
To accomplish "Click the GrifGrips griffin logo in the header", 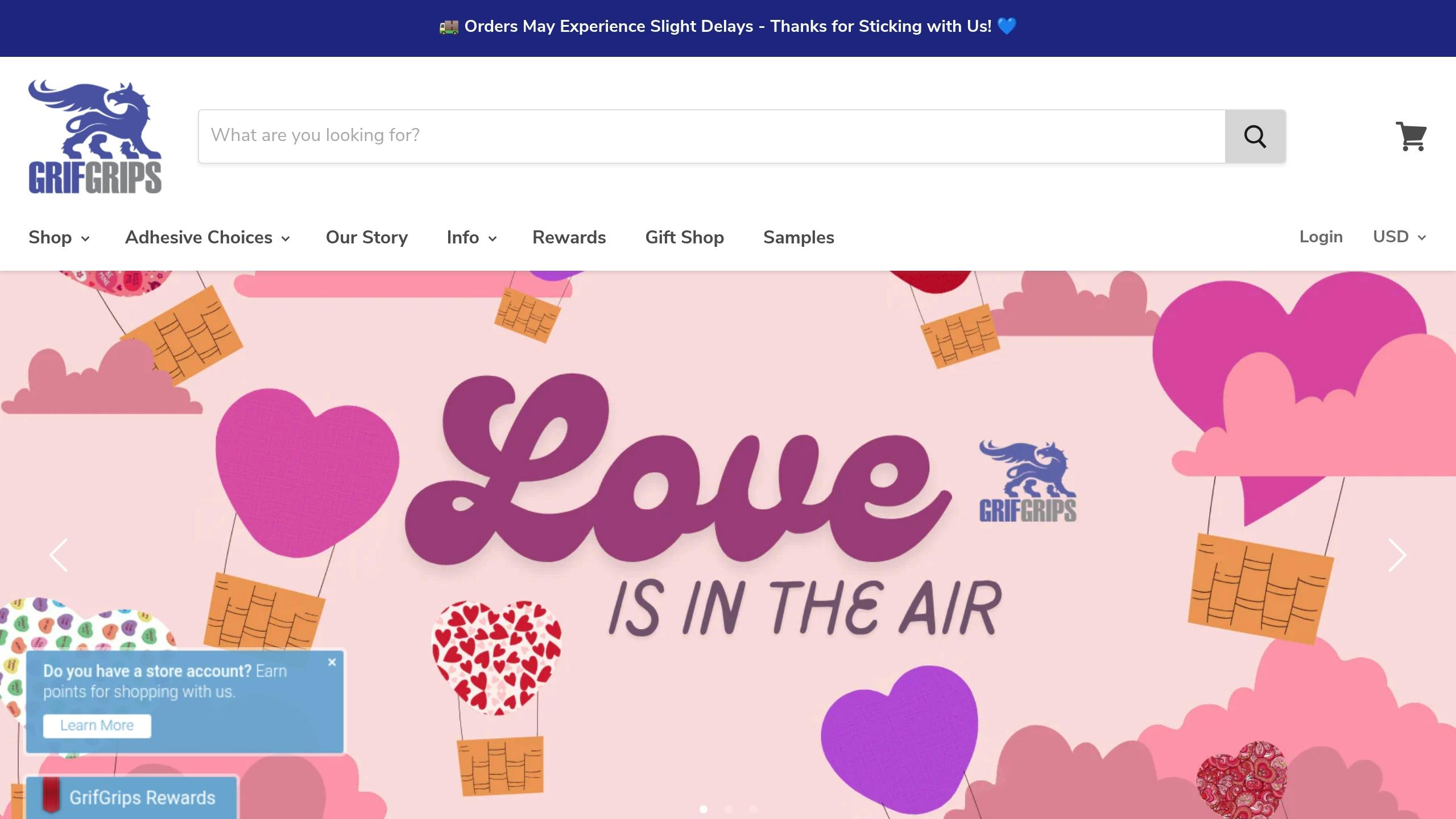I will tap(95, 136).
